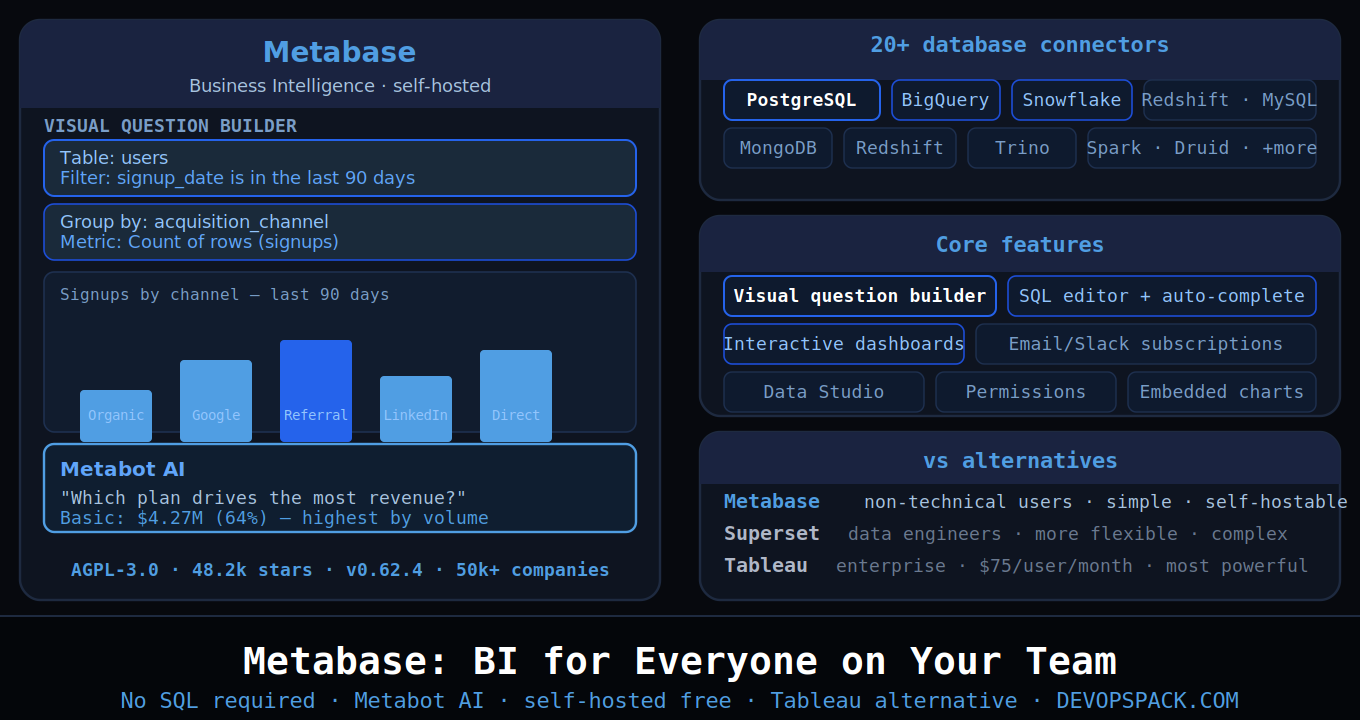Open the Spark · Druid · +more chip
This screenshot has height=720, width=1360.
pyautogui.click(x=1202, y=148)
